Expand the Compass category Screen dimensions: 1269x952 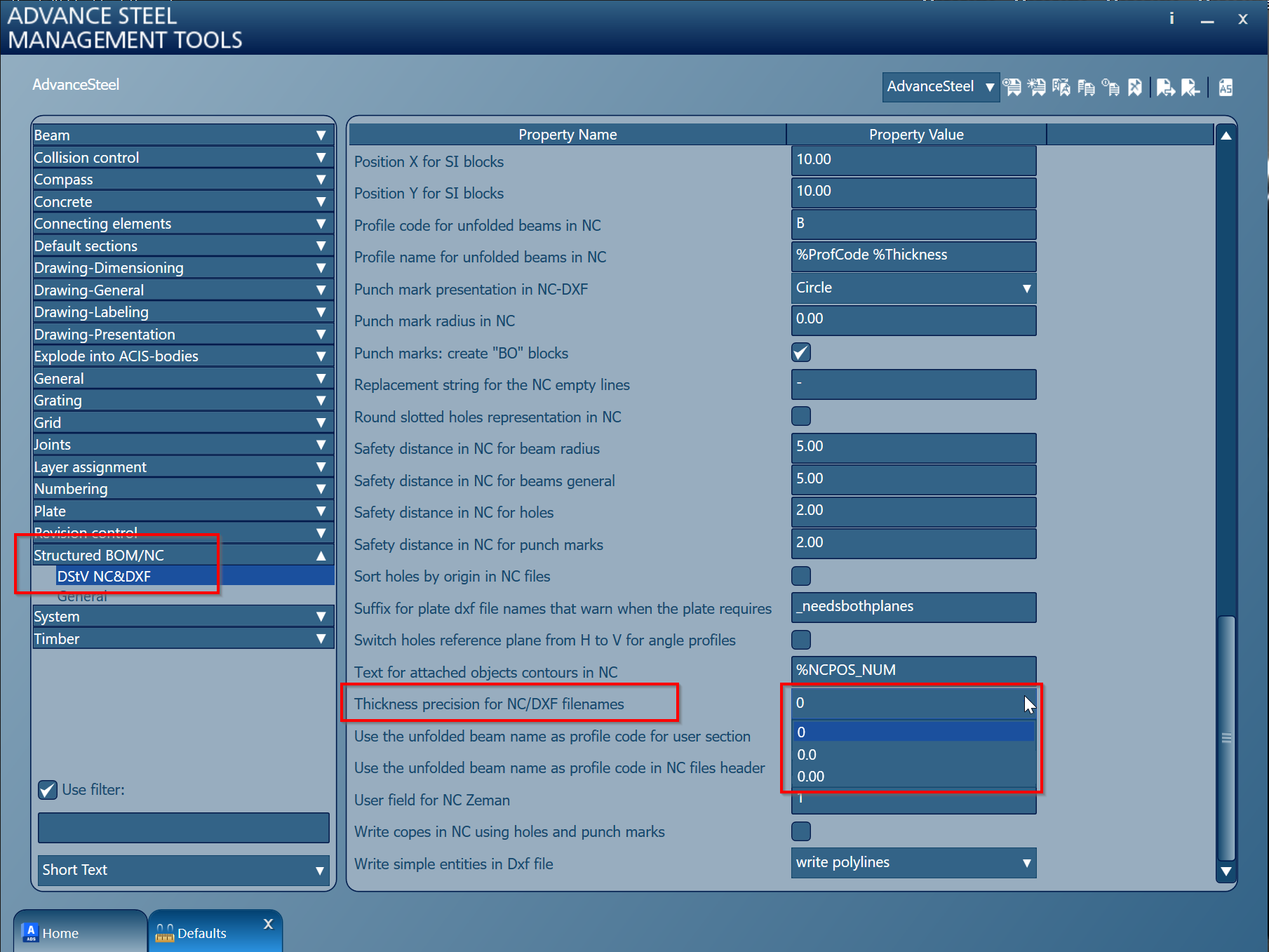(x=182, y=179)
